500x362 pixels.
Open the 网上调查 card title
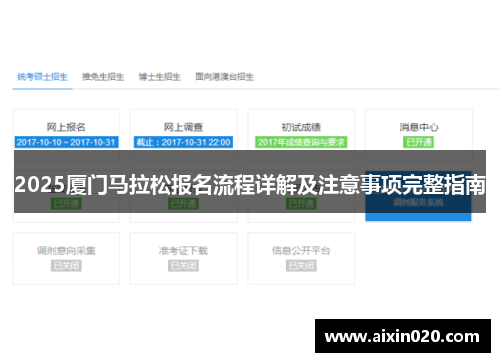point(183,127)
